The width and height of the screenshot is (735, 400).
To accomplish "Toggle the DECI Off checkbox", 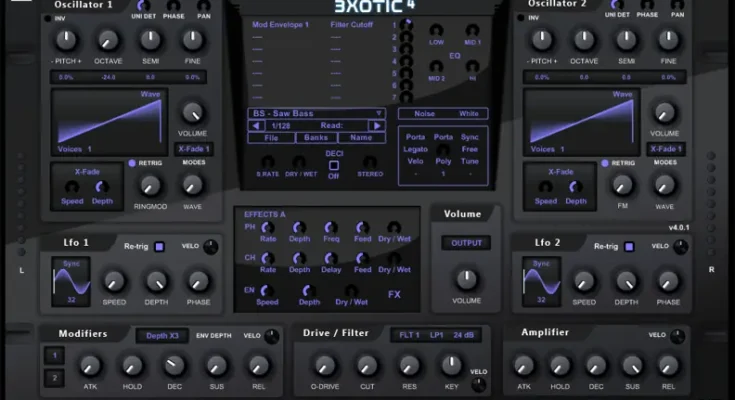I will [334, 166].
